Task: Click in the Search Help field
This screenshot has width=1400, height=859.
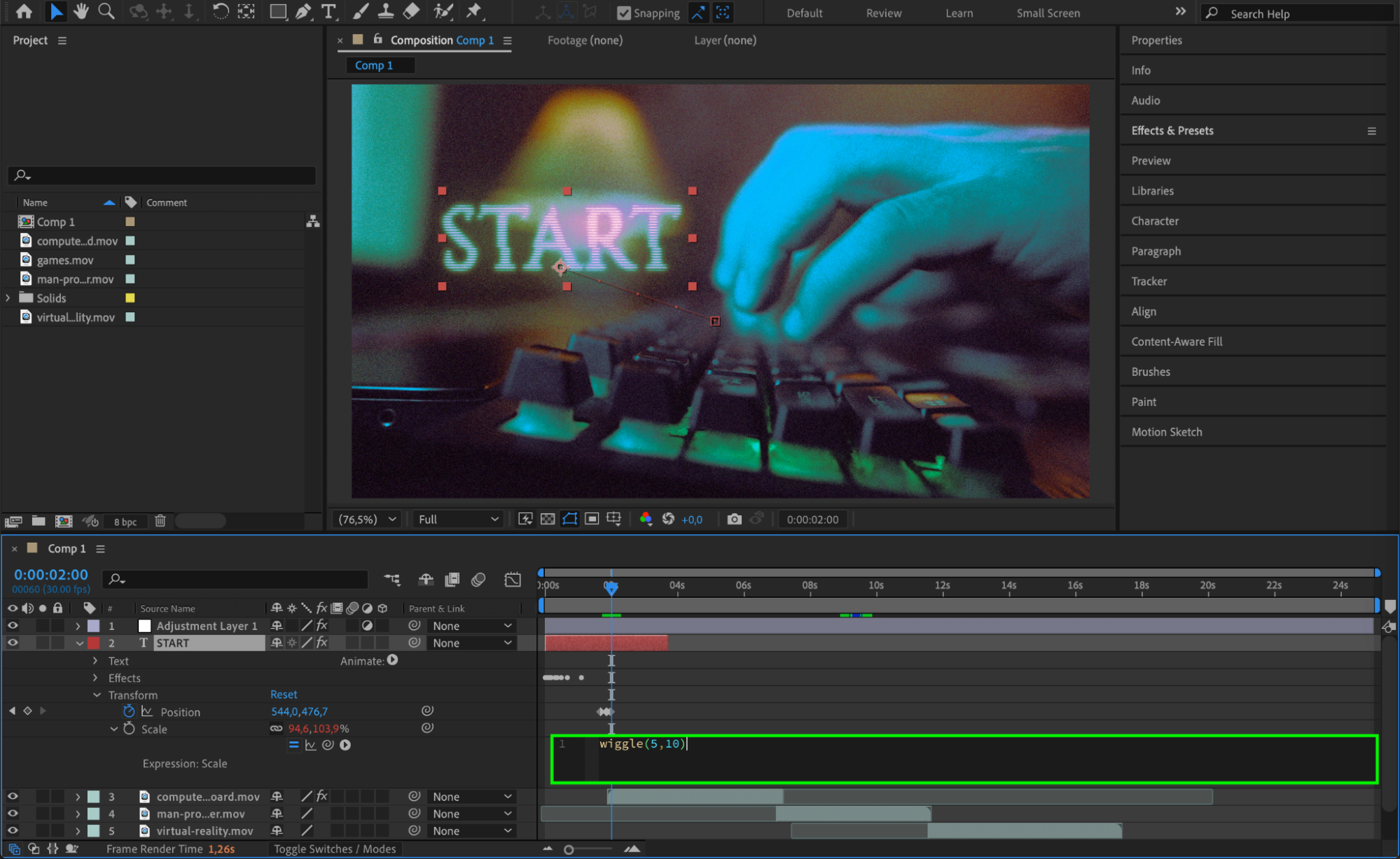Action: (x=1303, y=13)
